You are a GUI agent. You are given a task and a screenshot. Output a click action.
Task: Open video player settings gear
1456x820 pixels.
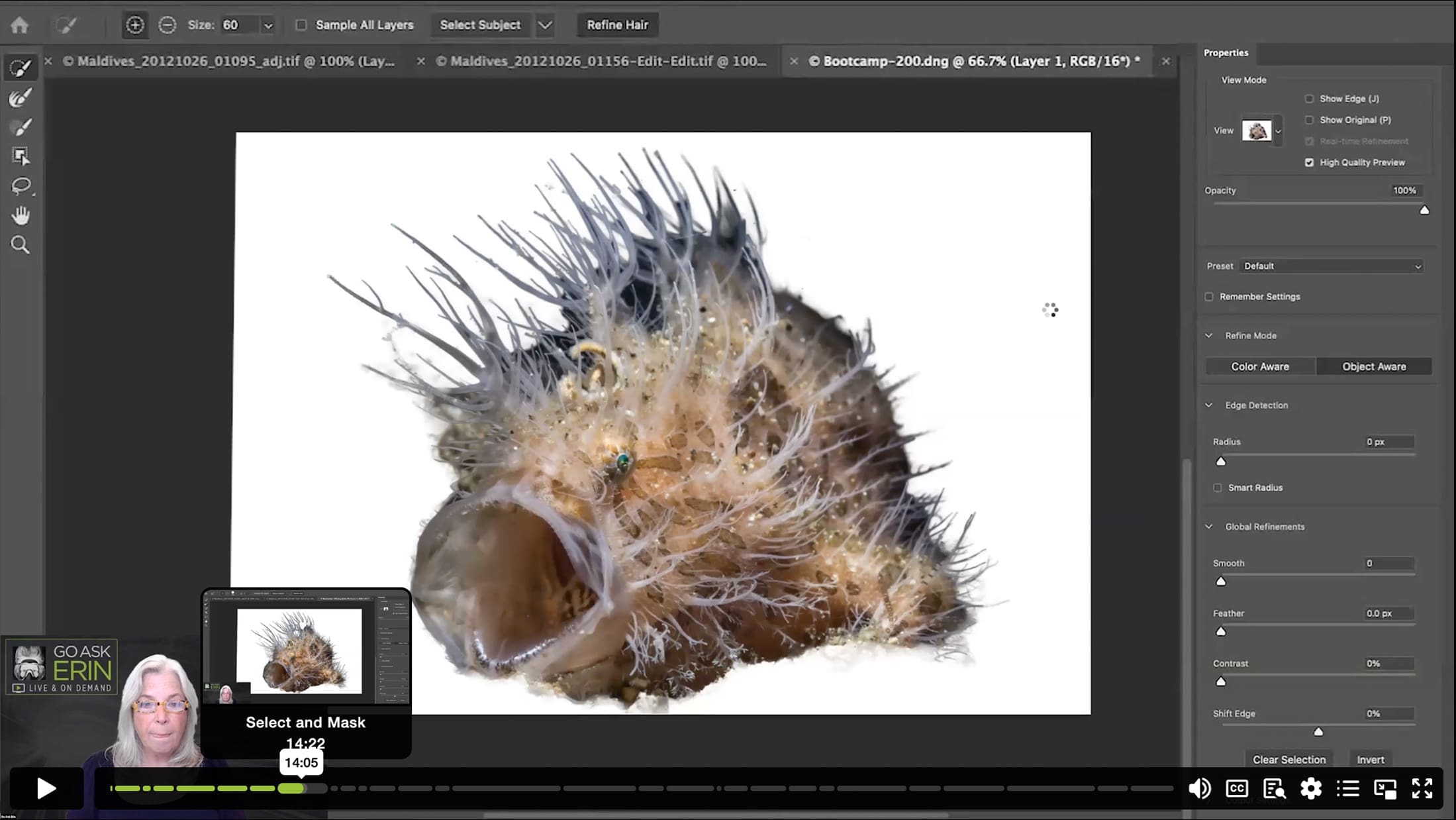(x=1311, y=788)
